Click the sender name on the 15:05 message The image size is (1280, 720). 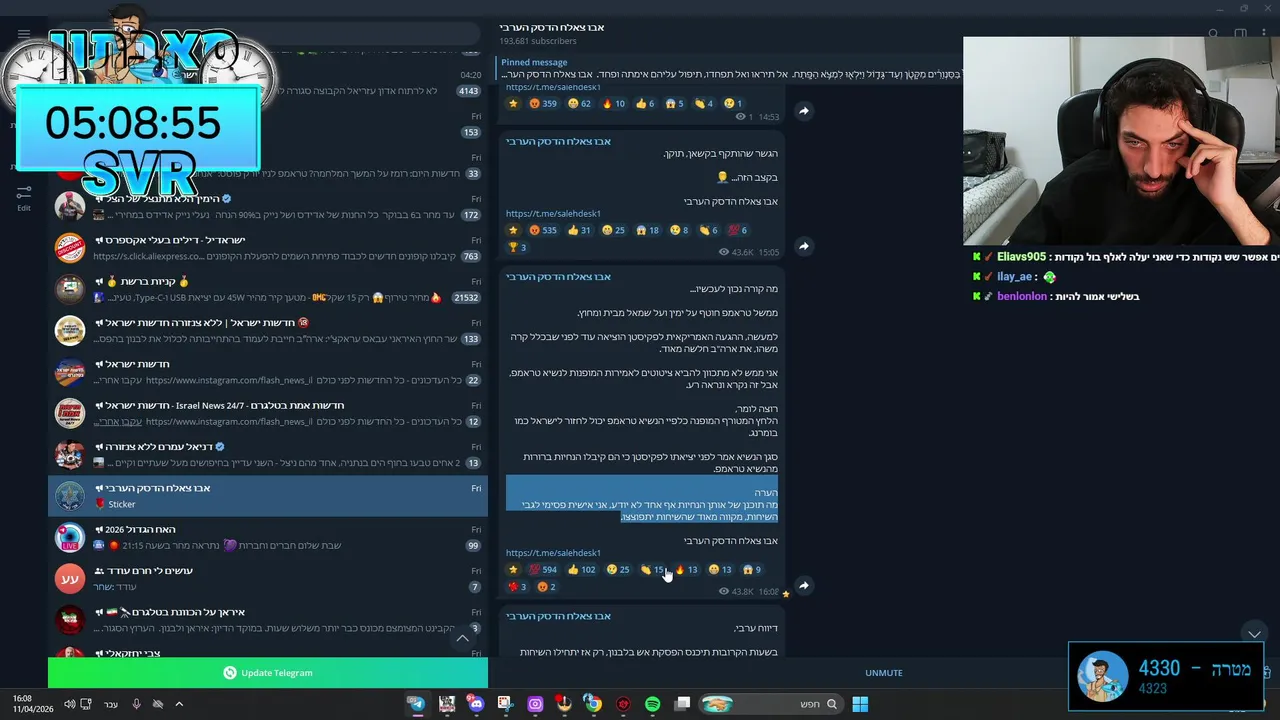click(557, 141)
